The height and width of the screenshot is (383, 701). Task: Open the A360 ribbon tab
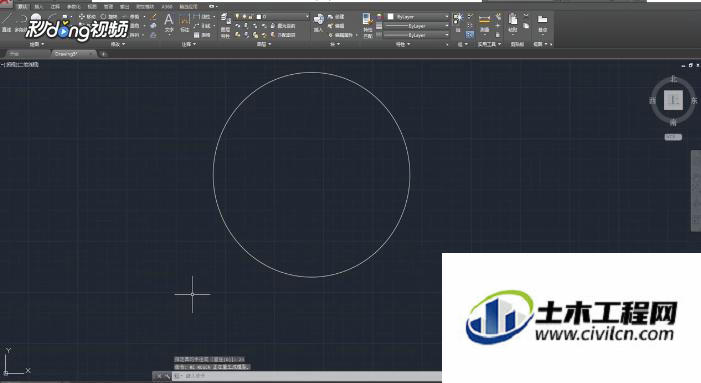pyautogui.click(x=167, y=7)
